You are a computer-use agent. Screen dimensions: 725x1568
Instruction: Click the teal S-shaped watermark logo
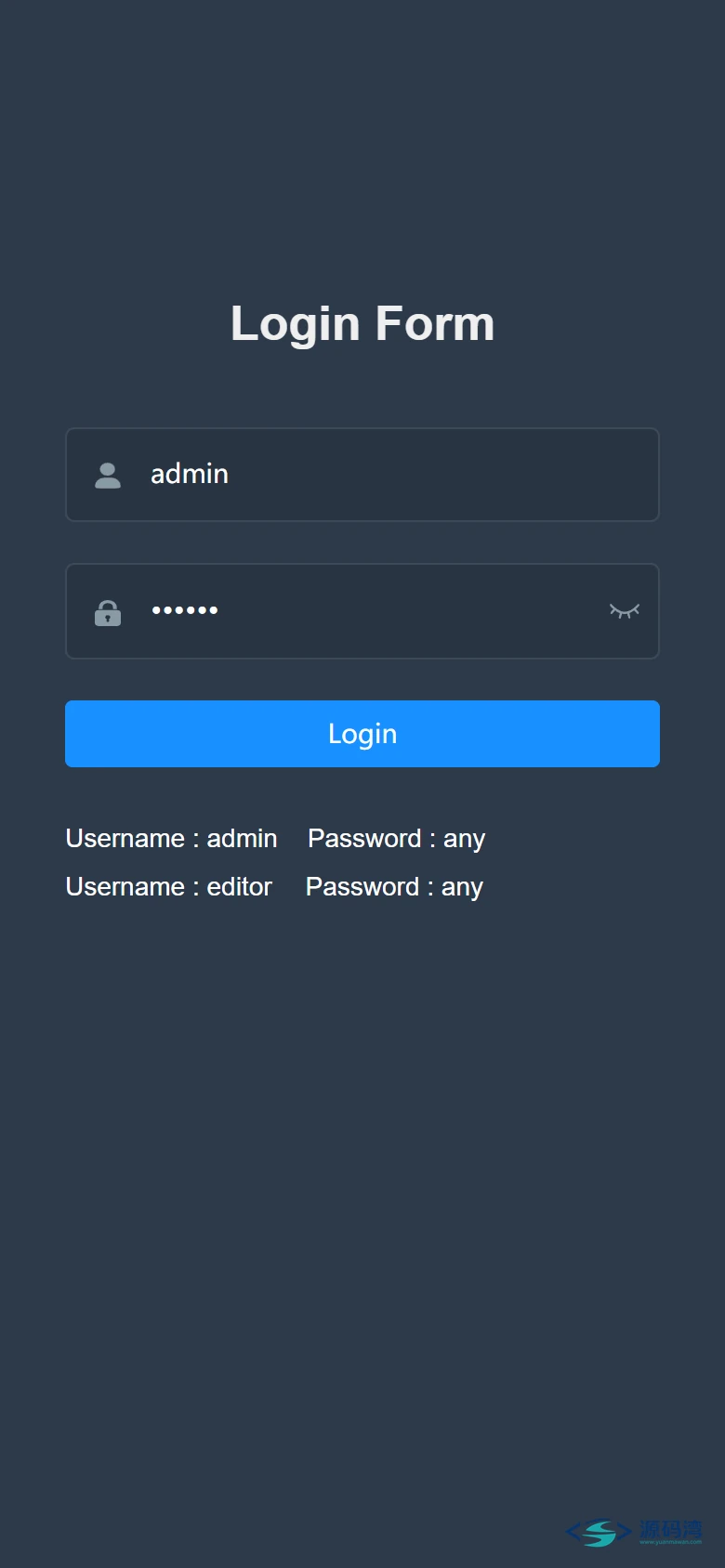[x=600, y=1533]
